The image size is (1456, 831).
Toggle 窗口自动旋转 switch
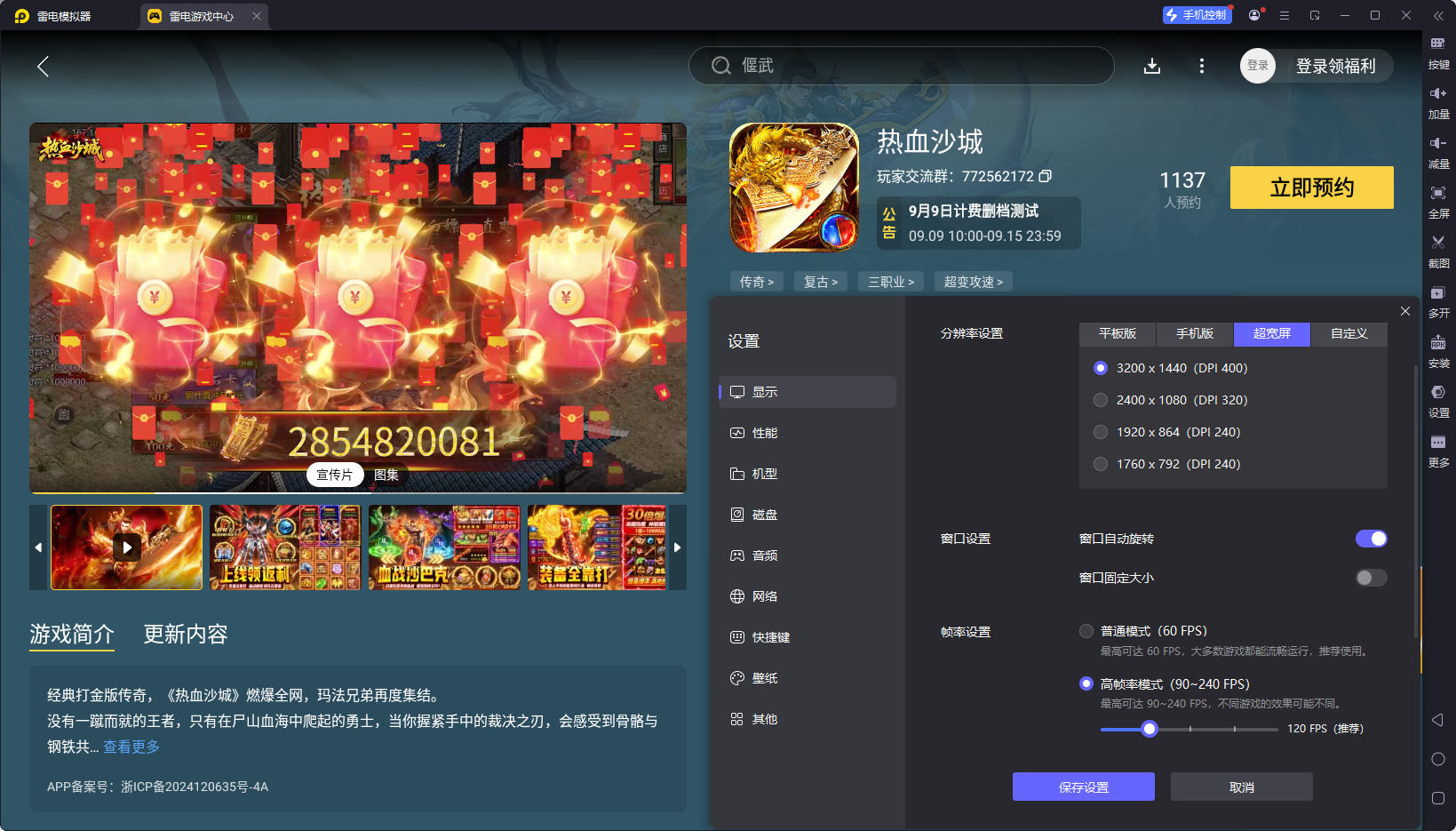click(1372, 539)
